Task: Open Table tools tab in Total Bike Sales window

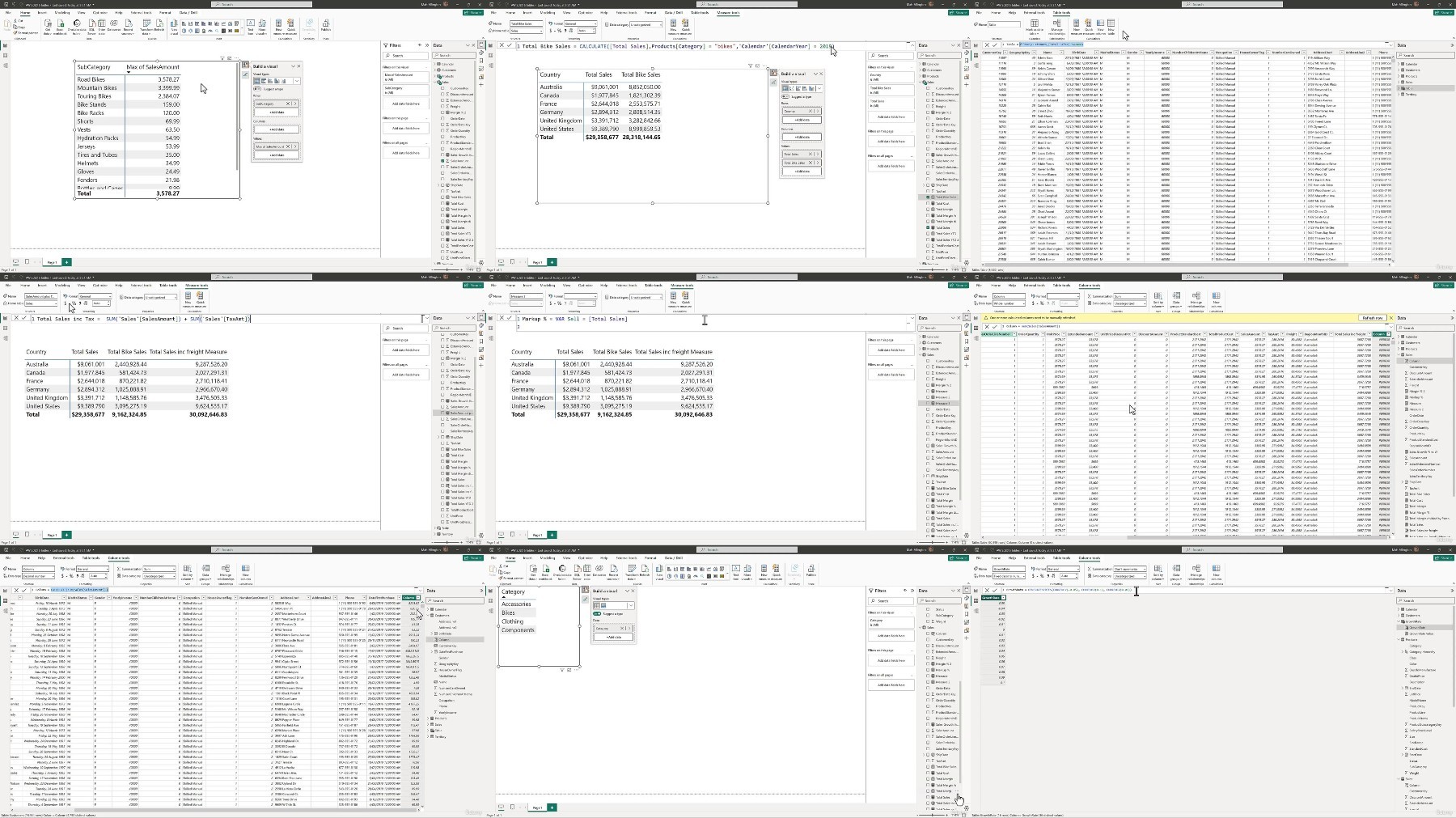Action: pyautogui.click(x=700, y=13)
